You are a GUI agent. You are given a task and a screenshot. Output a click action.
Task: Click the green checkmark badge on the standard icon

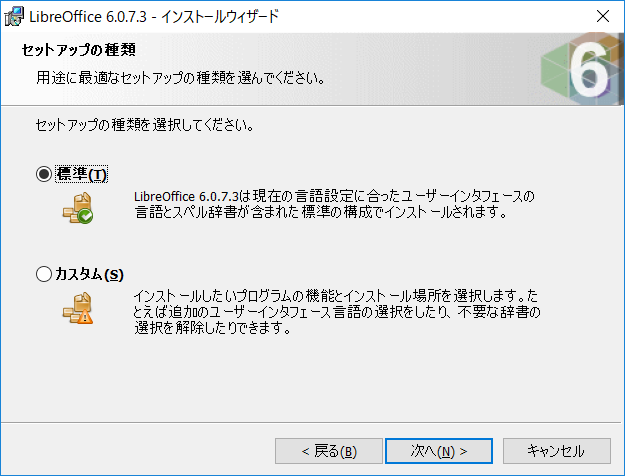(x=85, y=216)
